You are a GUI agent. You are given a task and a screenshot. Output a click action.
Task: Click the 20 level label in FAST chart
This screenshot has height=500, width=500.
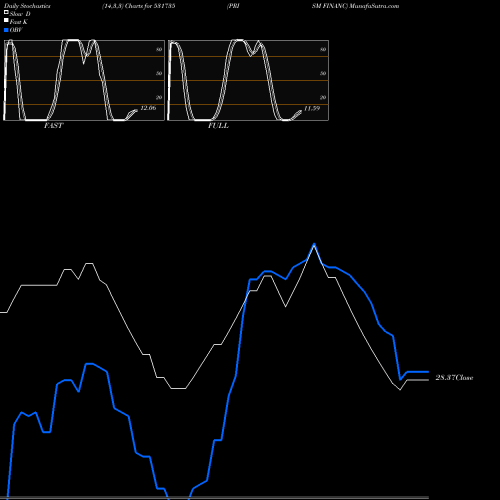click(159, 97)
